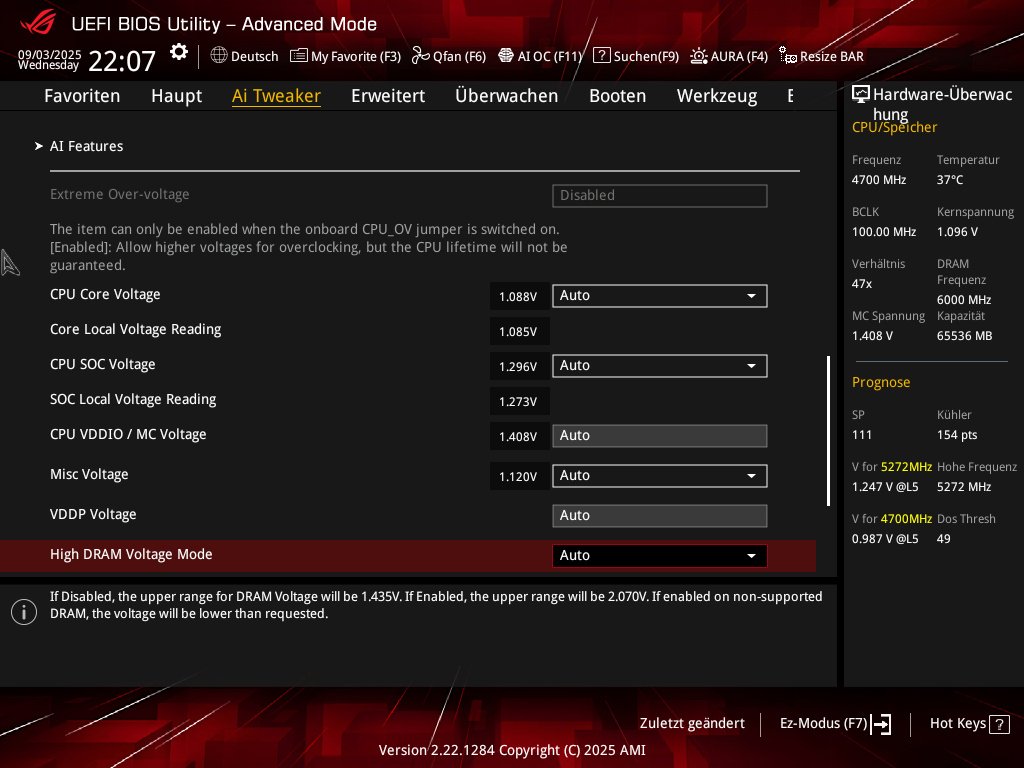The height and width of the screenshot is (768, 1024).
Task: Click the AI OC chip icon
Action: coord(506,56)
